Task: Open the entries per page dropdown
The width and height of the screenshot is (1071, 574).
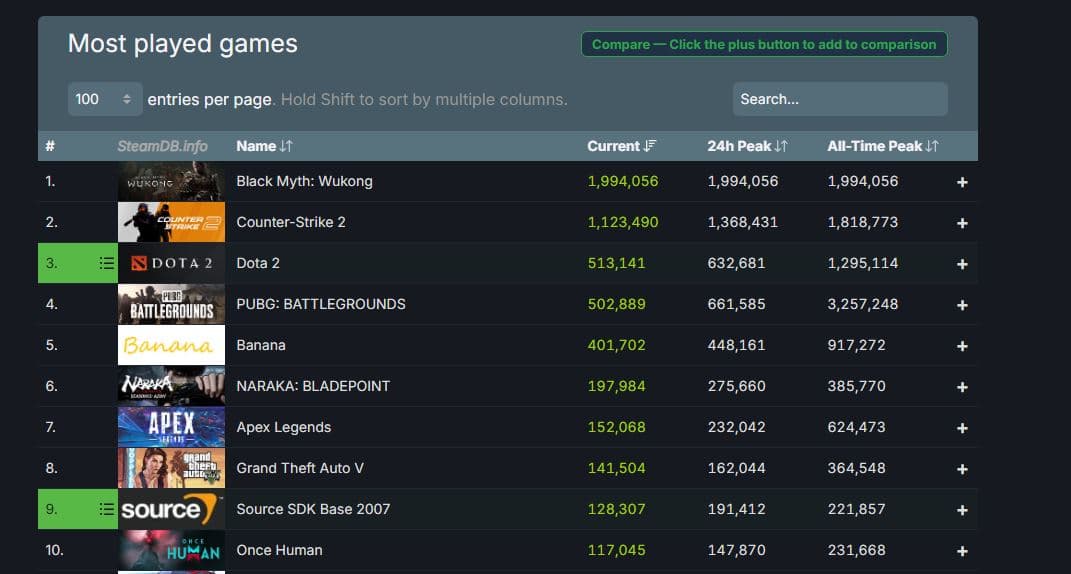Action: 105,99
